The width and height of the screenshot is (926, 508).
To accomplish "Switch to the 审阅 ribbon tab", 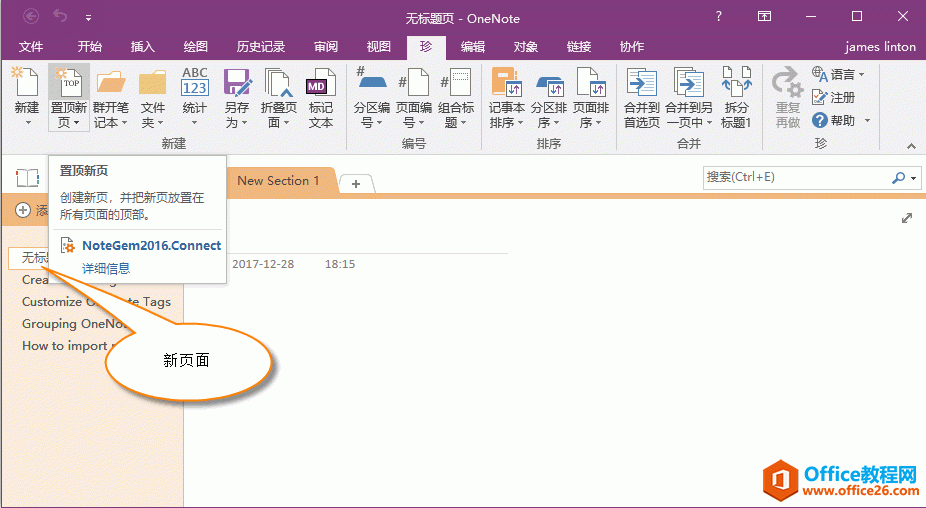I will click(326, 47).
